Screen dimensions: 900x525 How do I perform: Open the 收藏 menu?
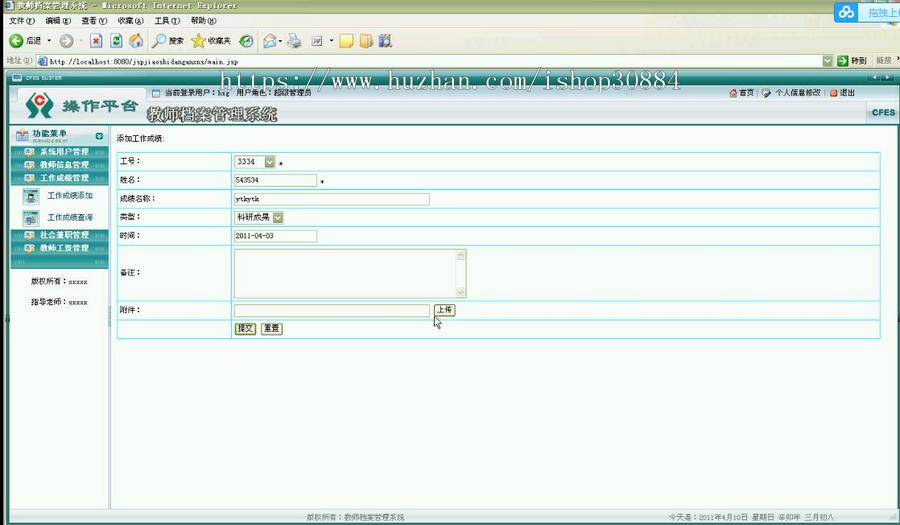(x=130, y=21)
